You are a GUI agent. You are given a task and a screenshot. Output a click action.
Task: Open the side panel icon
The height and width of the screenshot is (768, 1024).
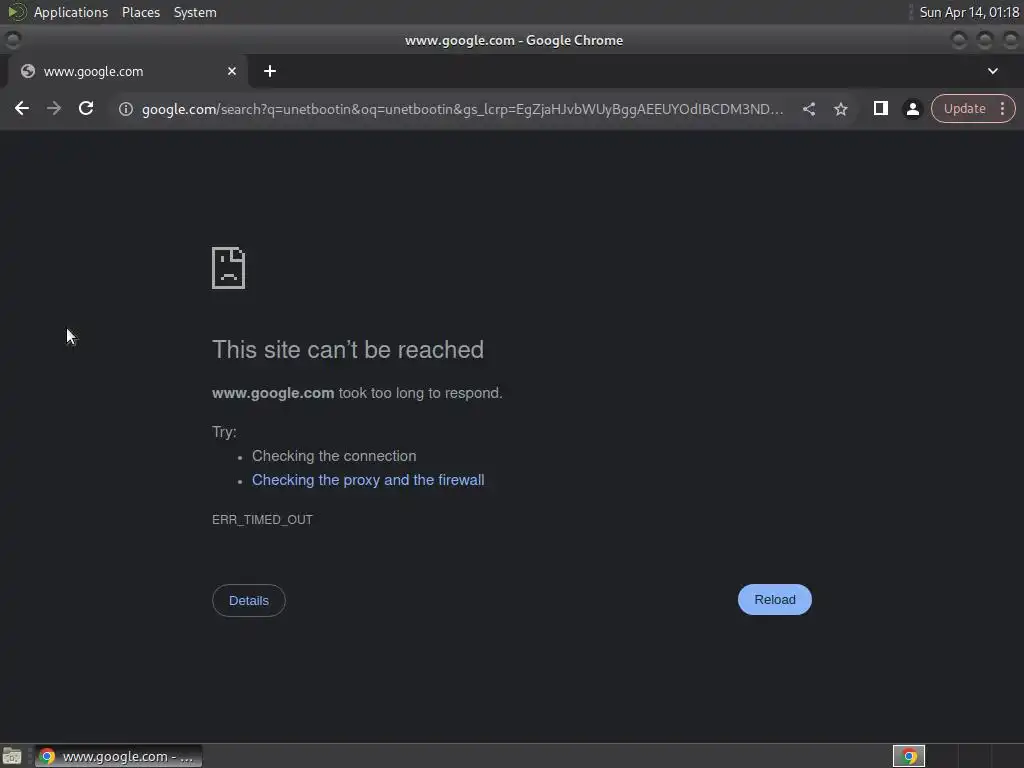coord(880,108)
